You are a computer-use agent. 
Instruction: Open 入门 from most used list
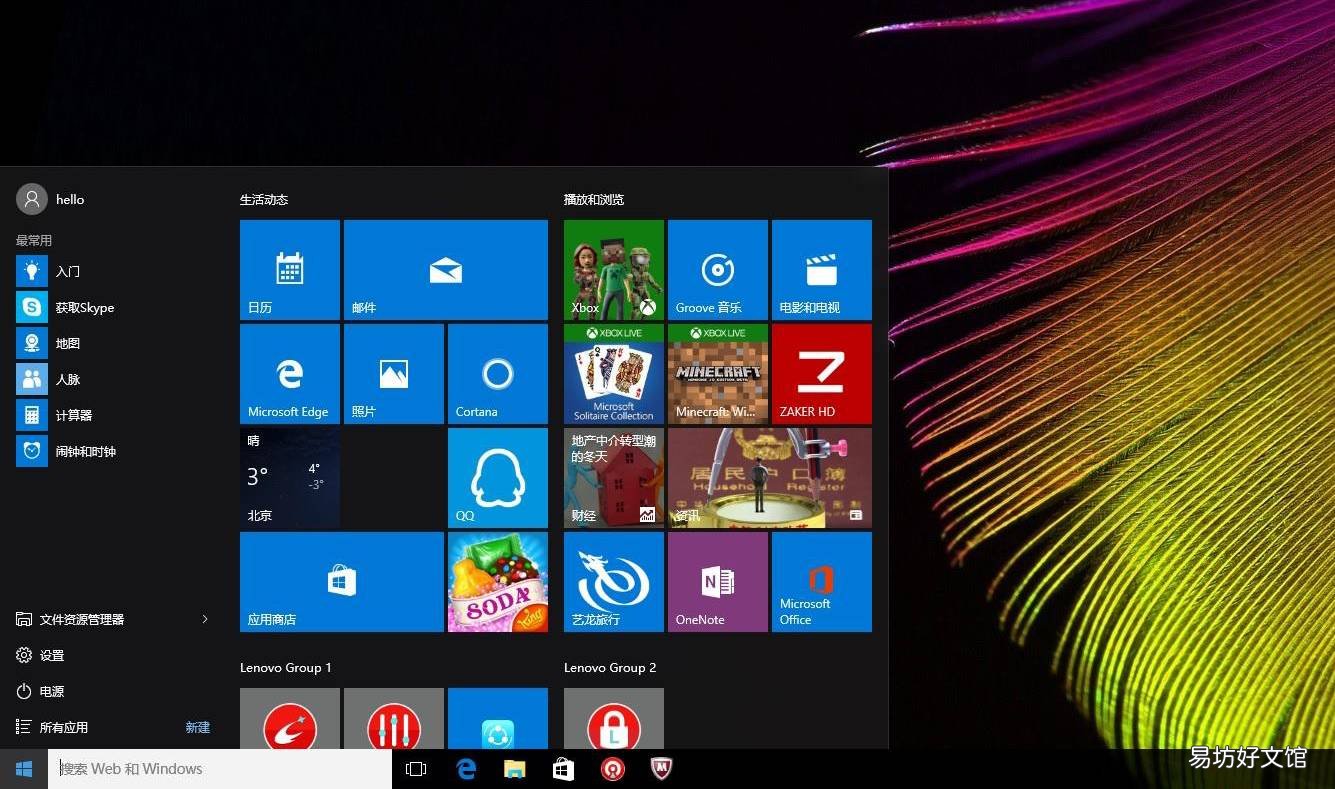[x=112, y=271]
